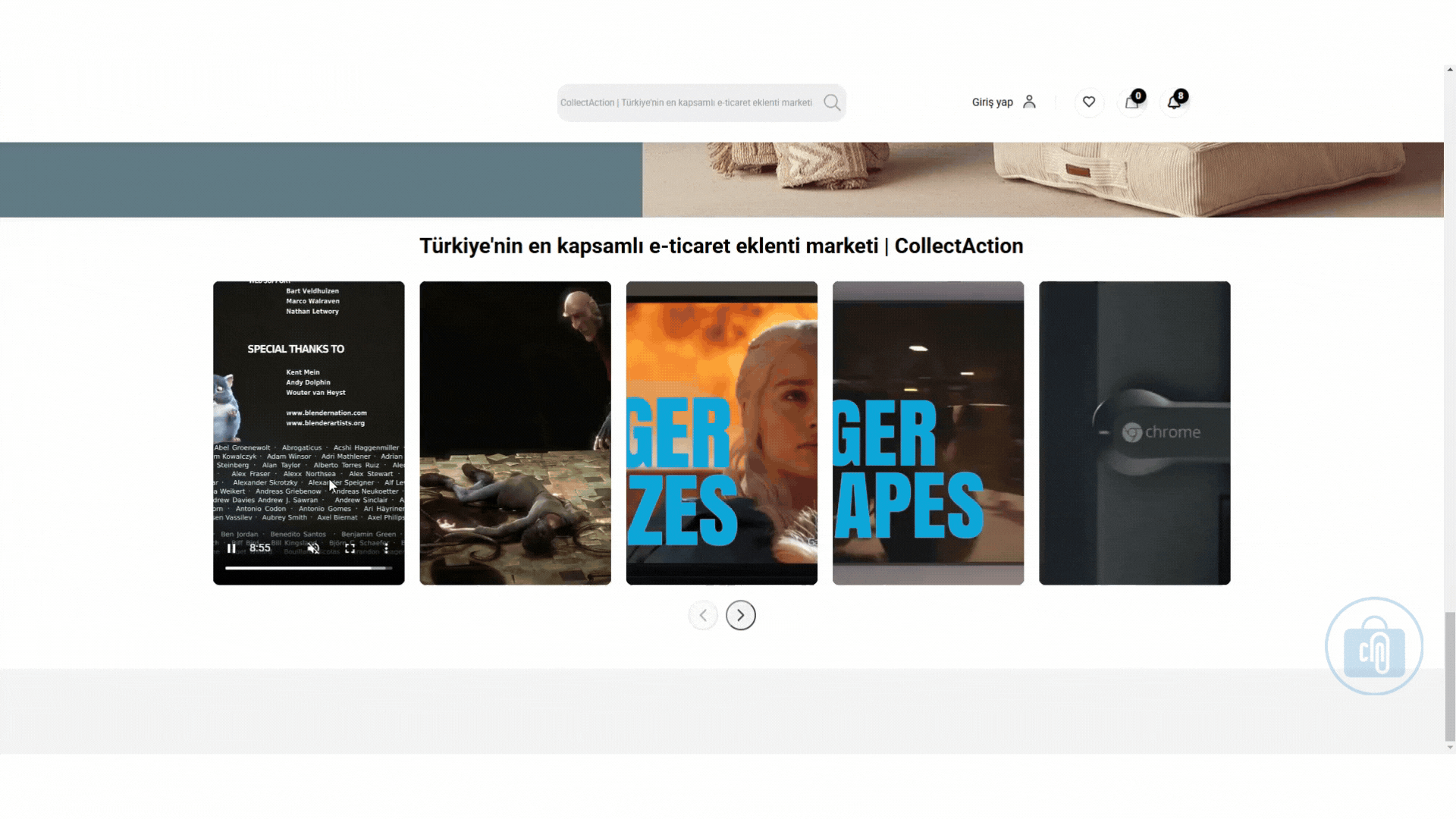Open the shopping bag cart icon
The height and width of the screenshot is (819, 1456).
(x=1131, y=102)
